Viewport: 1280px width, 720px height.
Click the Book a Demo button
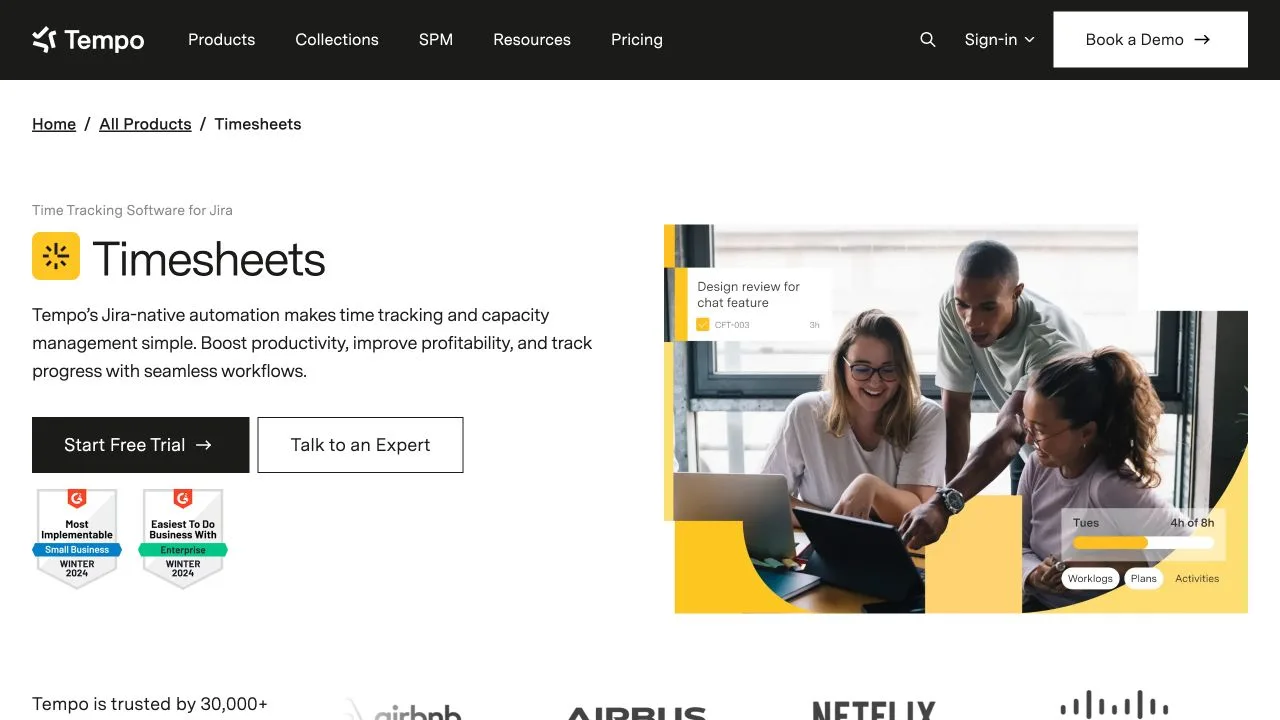click(x=1150, y=40)
